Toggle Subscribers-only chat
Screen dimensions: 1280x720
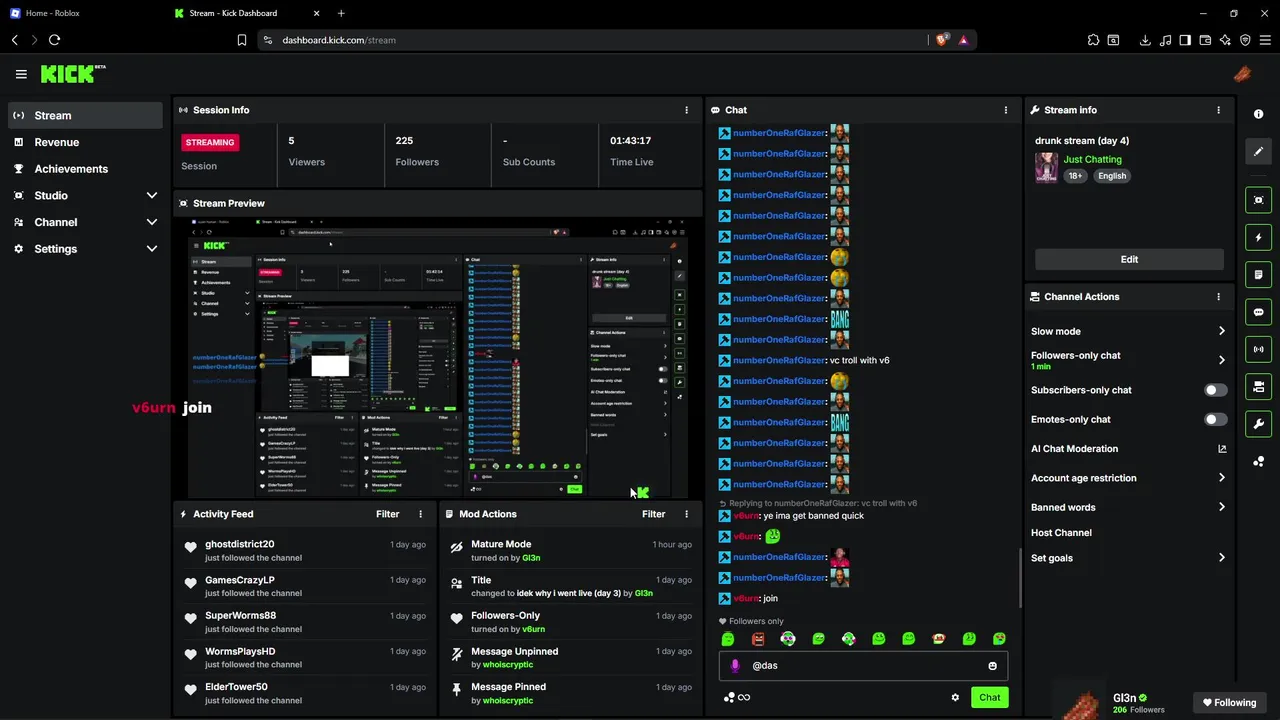[1215, 390]
